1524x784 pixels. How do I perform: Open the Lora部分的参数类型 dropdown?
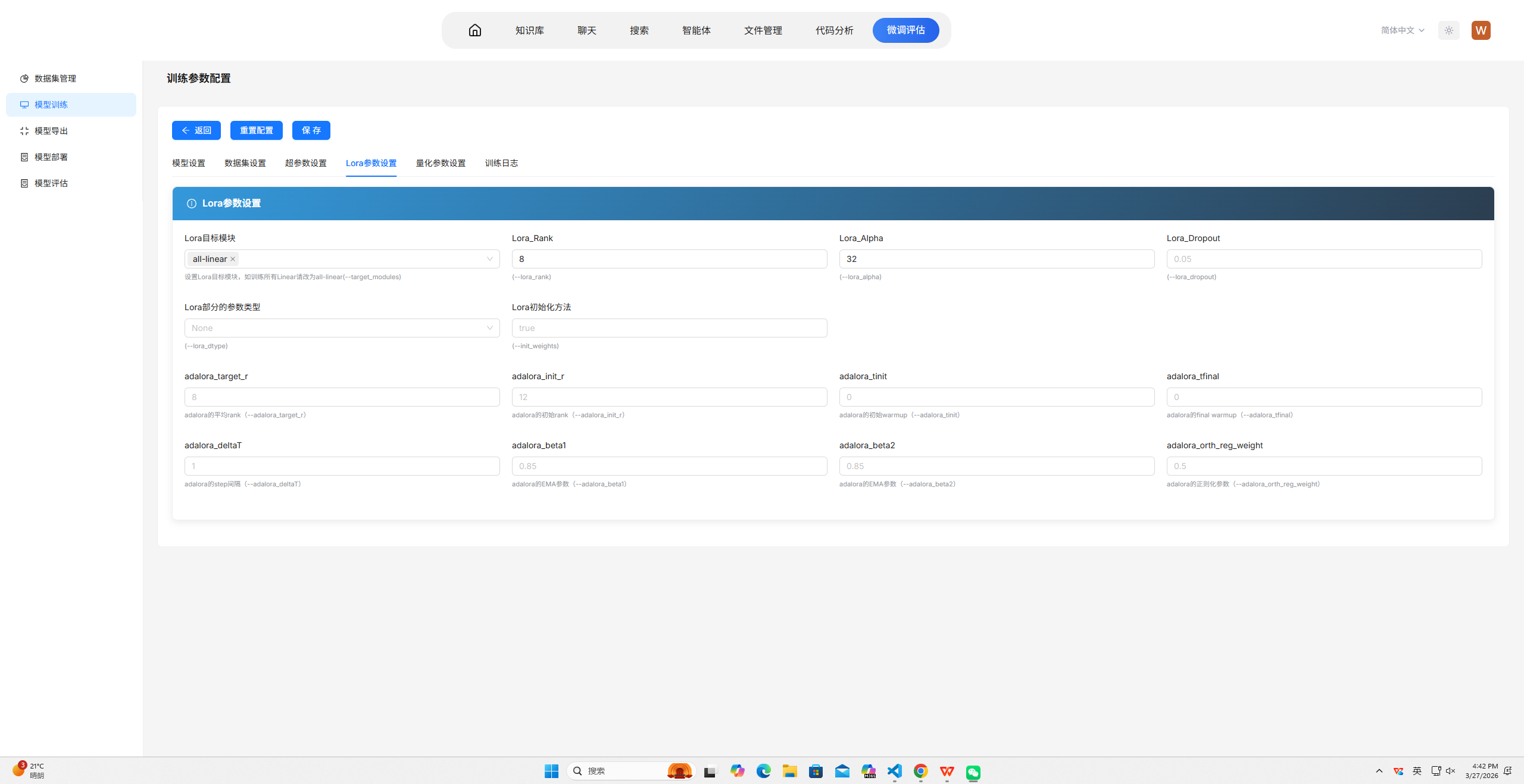tap(342, 328)
